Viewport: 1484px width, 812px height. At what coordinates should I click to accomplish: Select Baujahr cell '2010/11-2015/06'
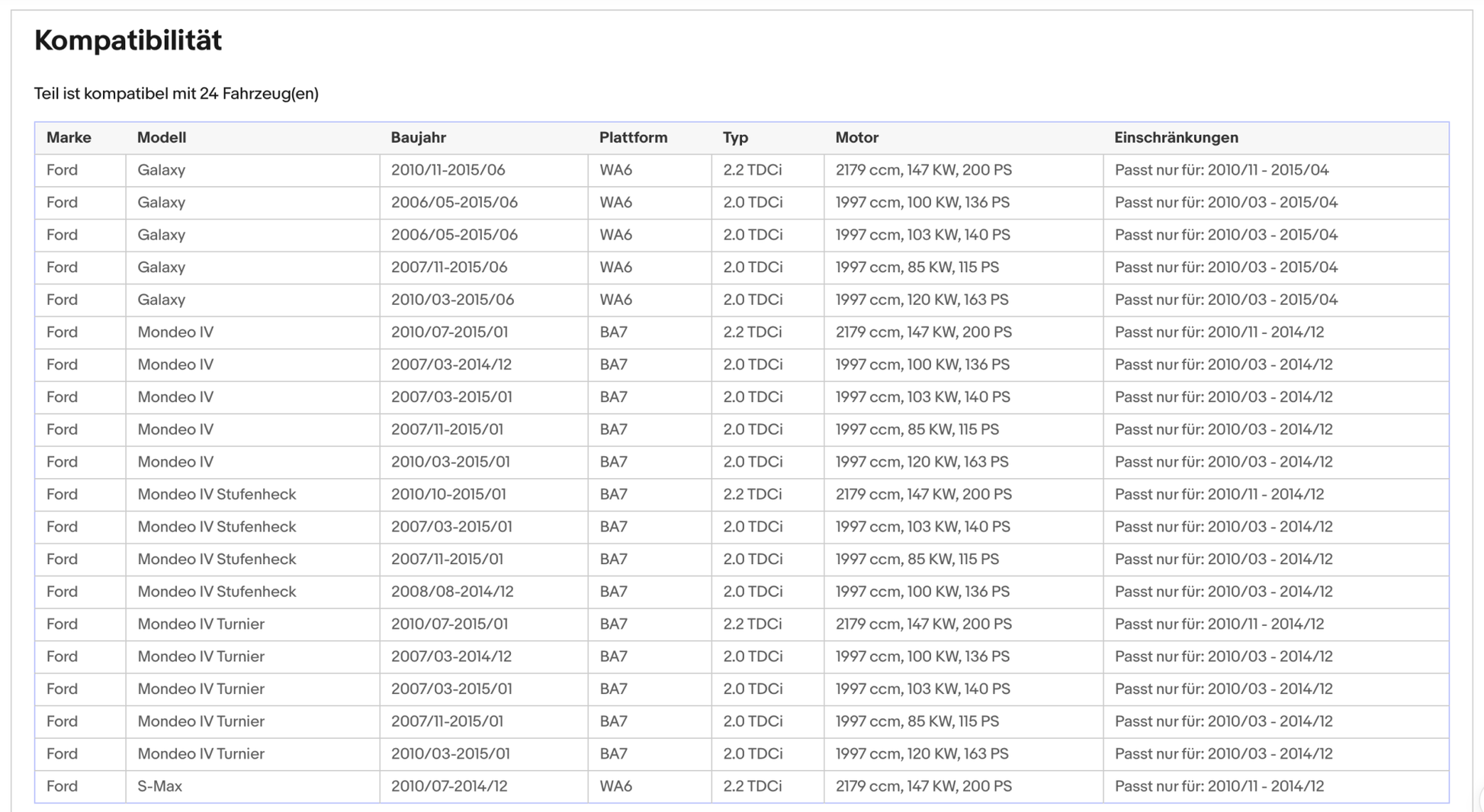pos(448,170)
